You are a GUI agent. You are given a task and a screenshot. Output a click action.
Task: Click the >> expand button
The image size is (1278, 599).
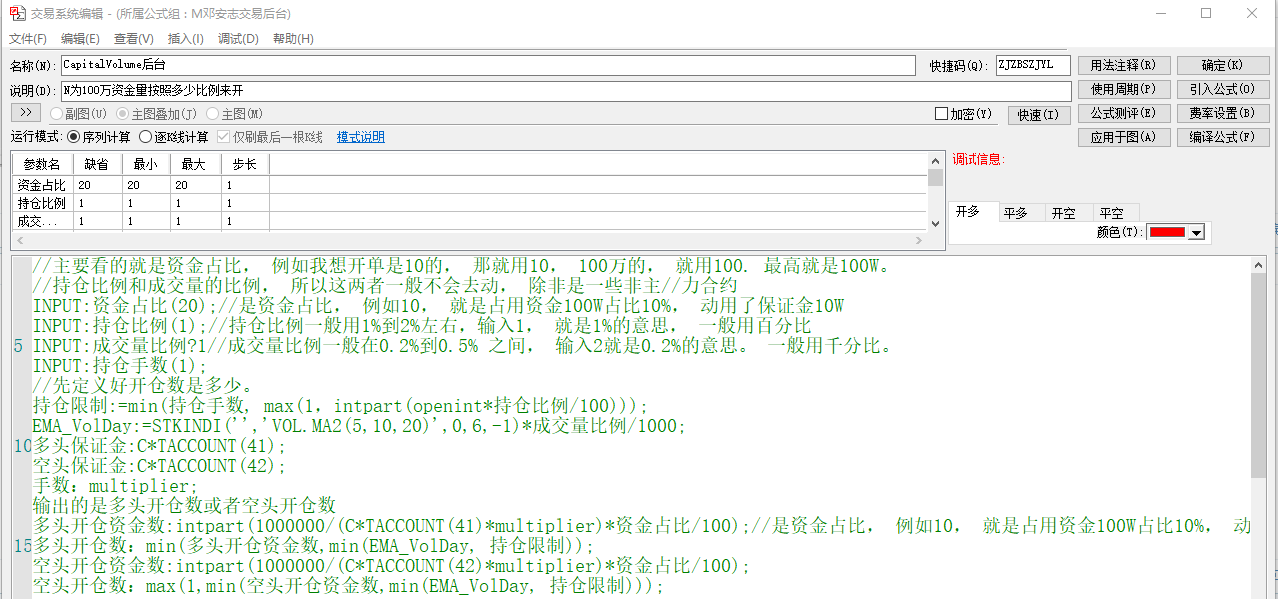pos(26,112)
